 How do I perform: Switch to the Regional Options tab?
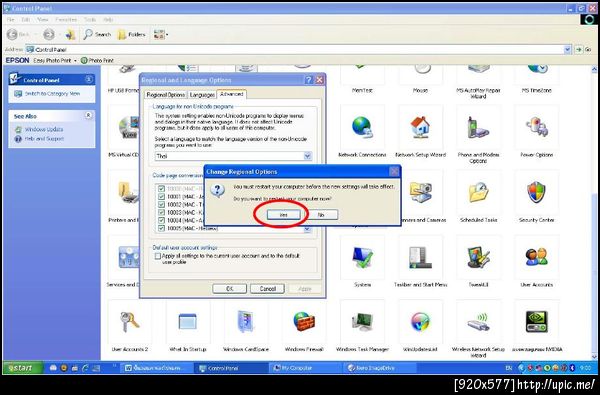click(166, 95)
